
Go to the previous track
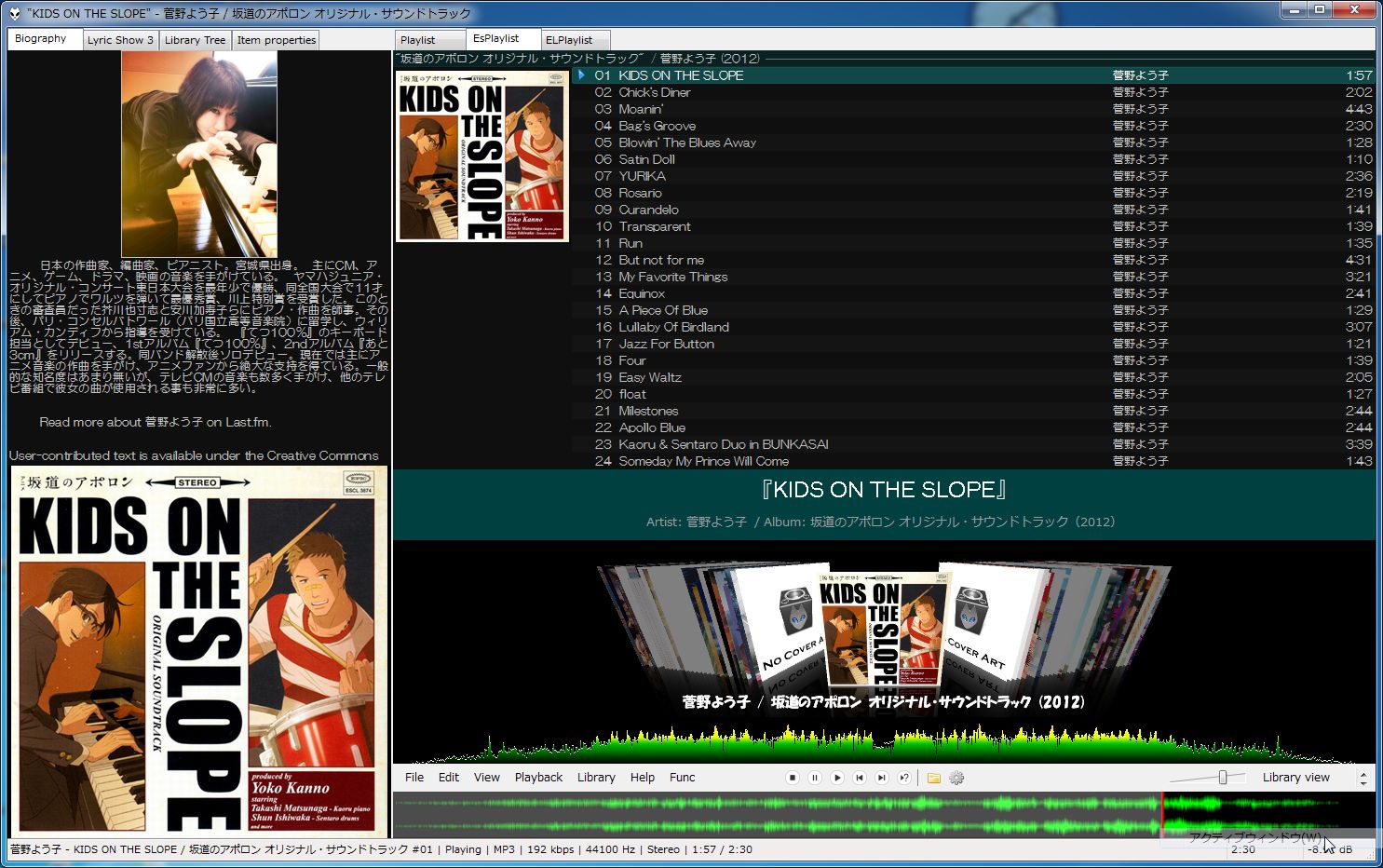[860, 778]
